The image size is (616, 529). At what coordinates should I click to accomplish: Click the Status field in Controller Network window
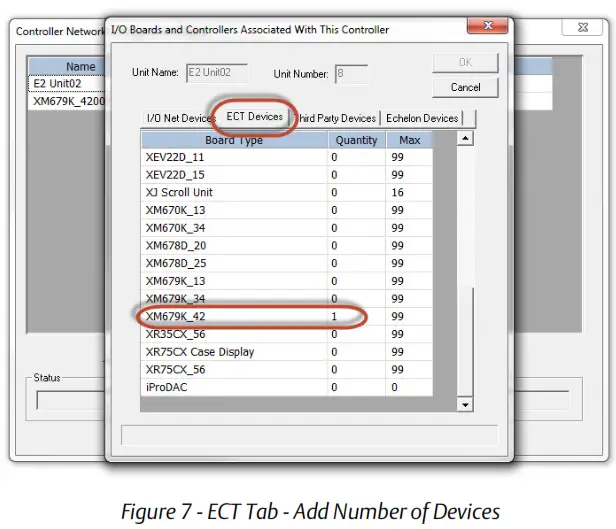pyautogui.click(x=71, y=400)
